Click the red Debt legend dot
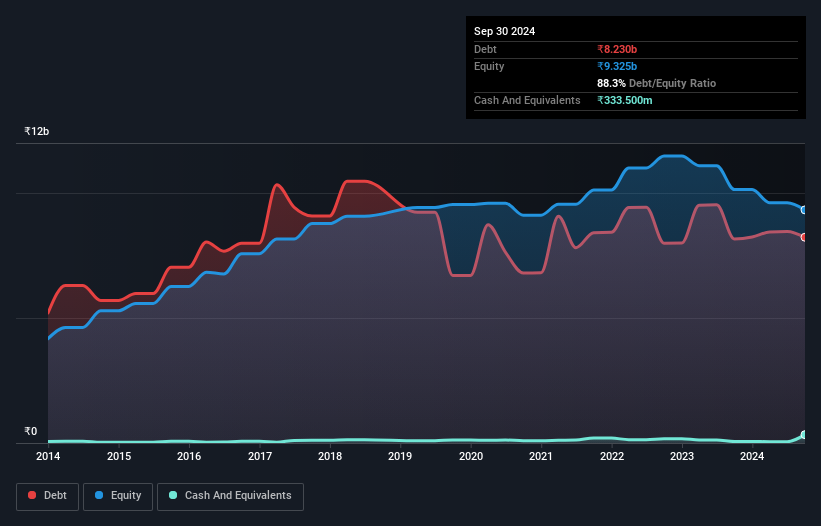821x526 pixels. coord(32,495)
